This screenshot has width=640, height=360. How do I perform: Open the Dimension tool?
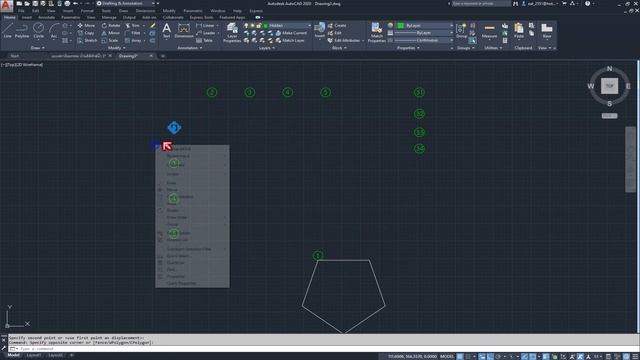pyautogui.click(x=184, y=31)
